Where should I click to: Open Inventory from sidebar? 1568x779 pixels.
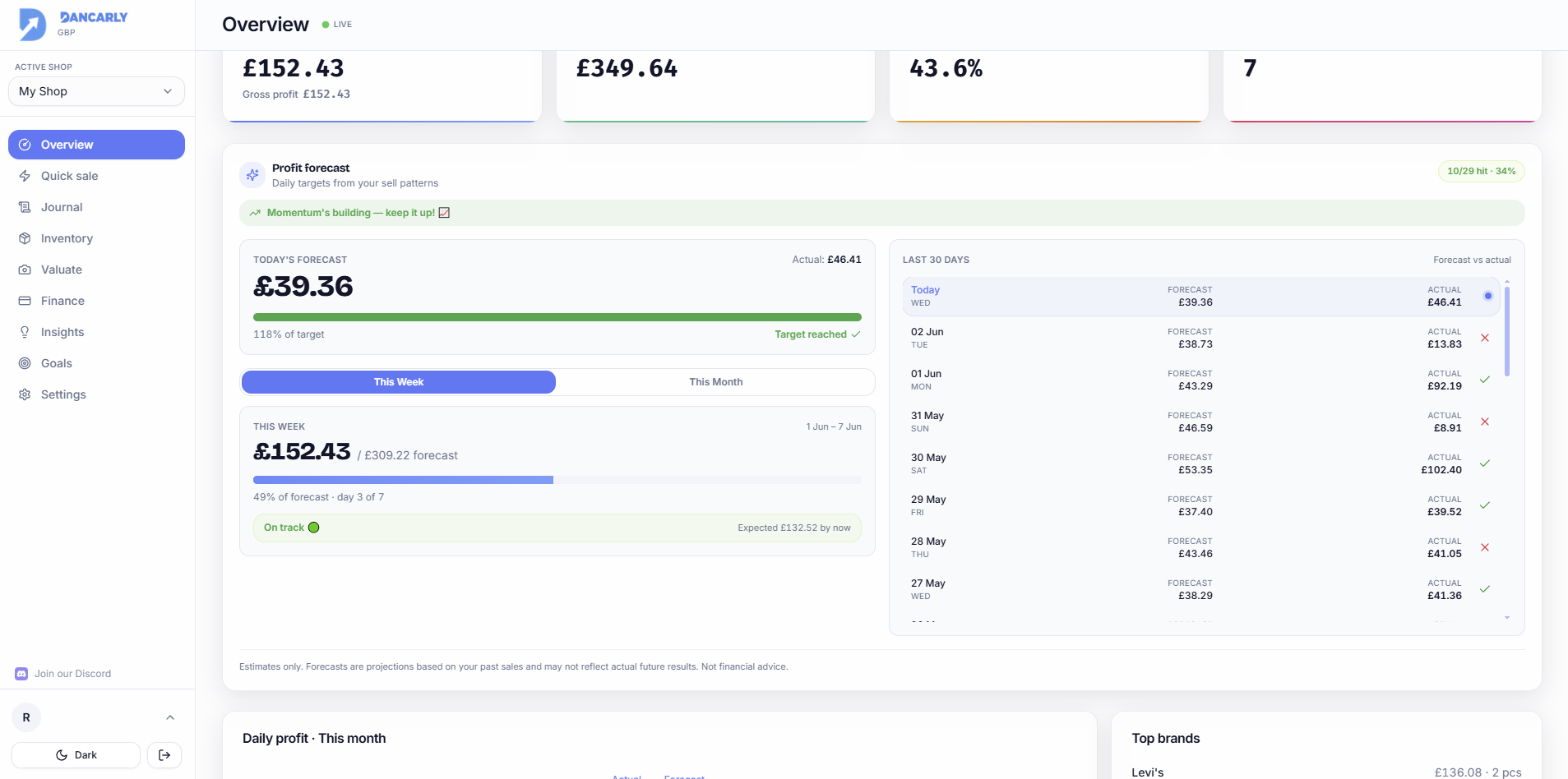pos(96,238)
